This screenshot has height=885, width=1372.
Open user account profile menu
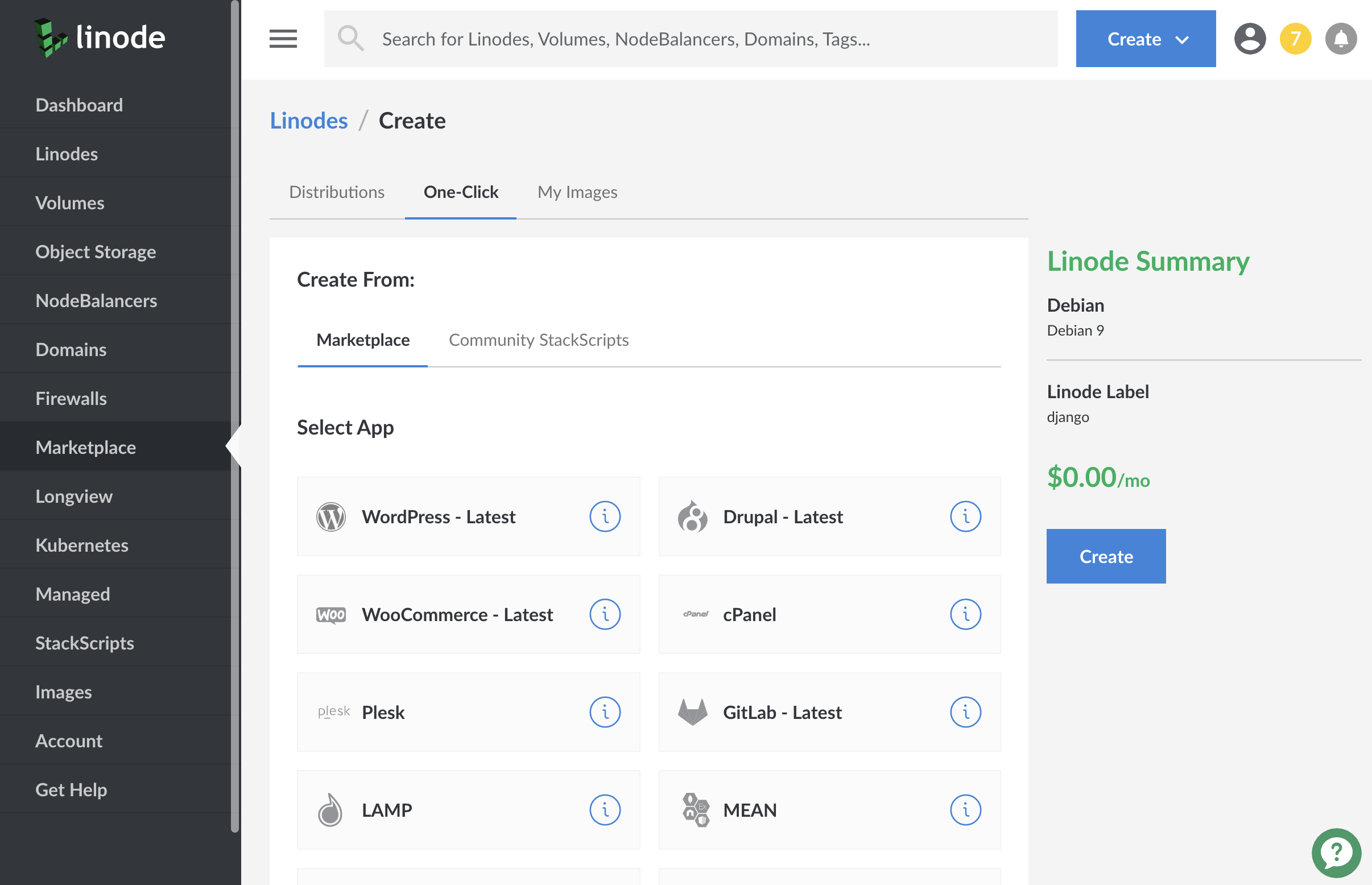click(x=1248, y=38)
